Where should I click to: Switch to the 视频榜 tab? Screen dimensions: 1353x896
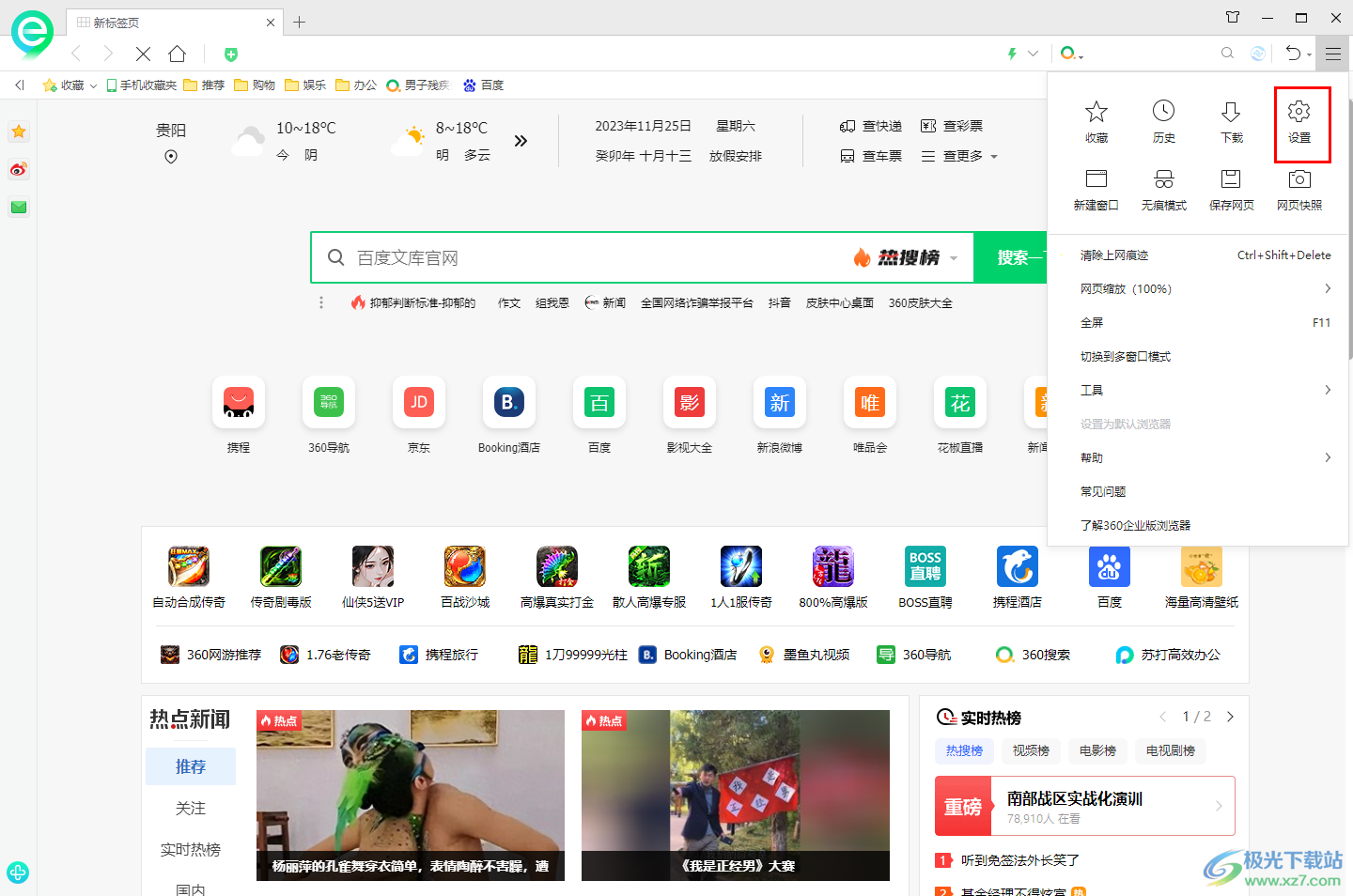(1031, 750)
